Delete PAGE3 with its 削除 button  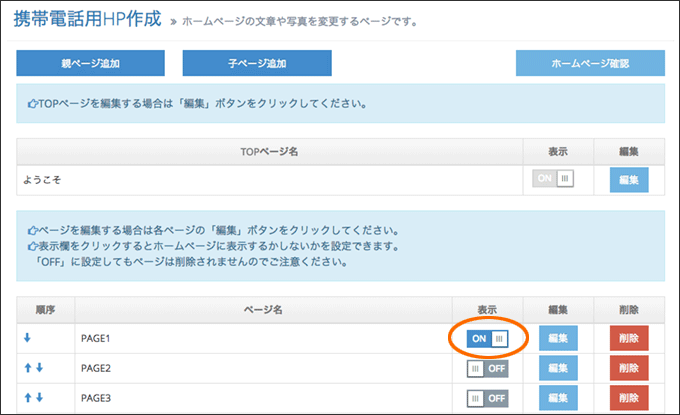click(629, 398)
